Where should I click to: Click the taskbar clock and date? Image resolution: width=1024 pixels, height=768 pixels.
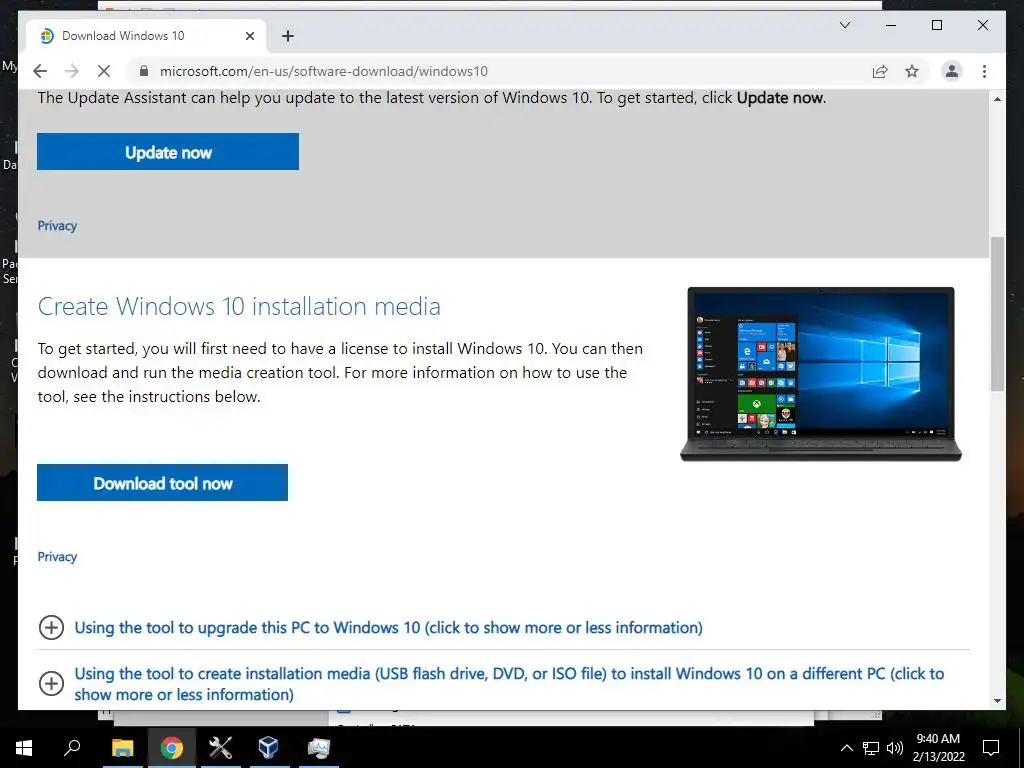pyautogui.click(x=938, y=748)
